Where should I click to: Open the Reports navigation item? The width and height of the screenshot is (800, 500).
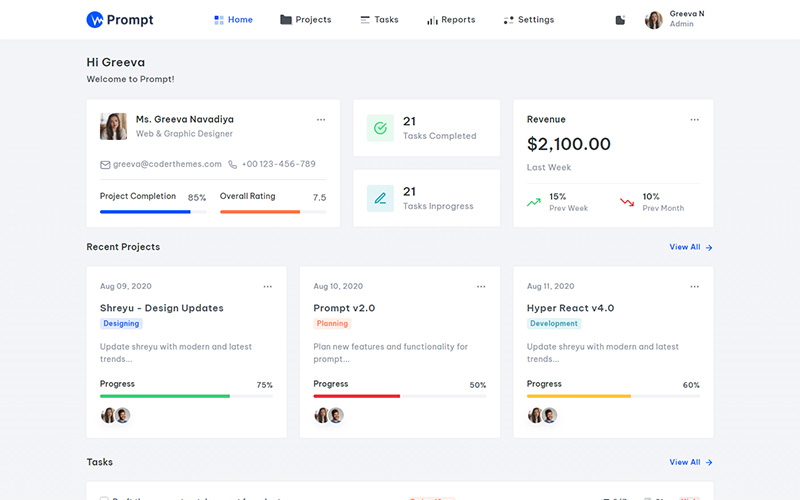pos(451,20)
